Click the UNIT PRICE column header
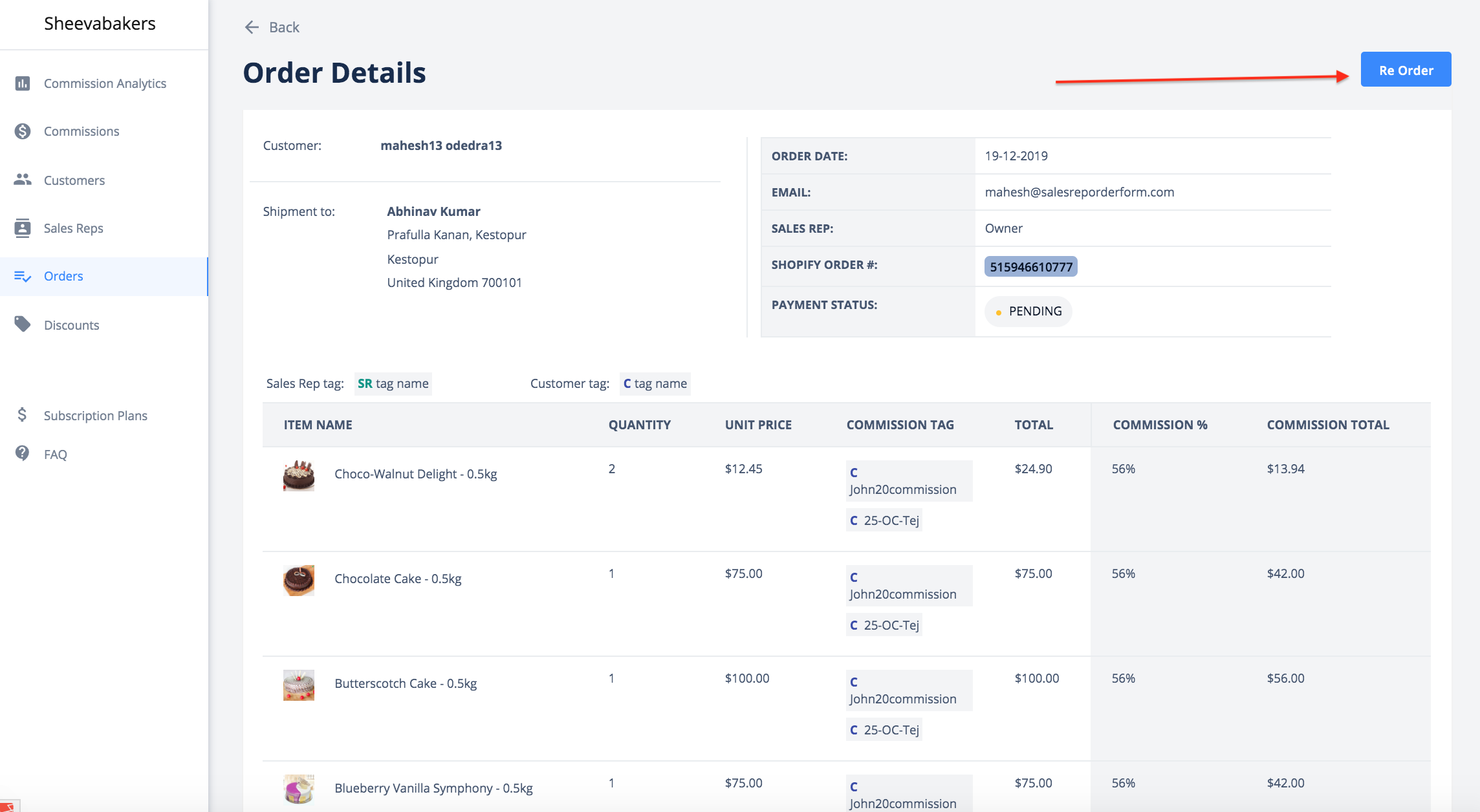Image resolution: width=1480 pixels, height=812 pixels. 758,425
